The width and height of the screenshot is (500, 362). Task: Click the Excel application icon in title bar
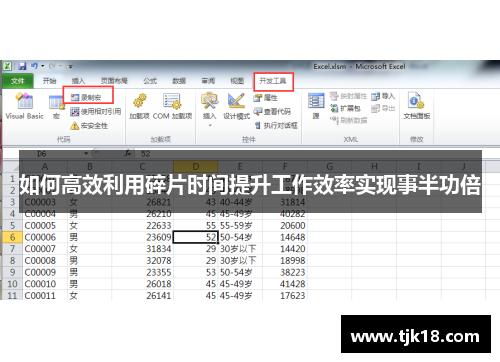[x=8, y=66]
